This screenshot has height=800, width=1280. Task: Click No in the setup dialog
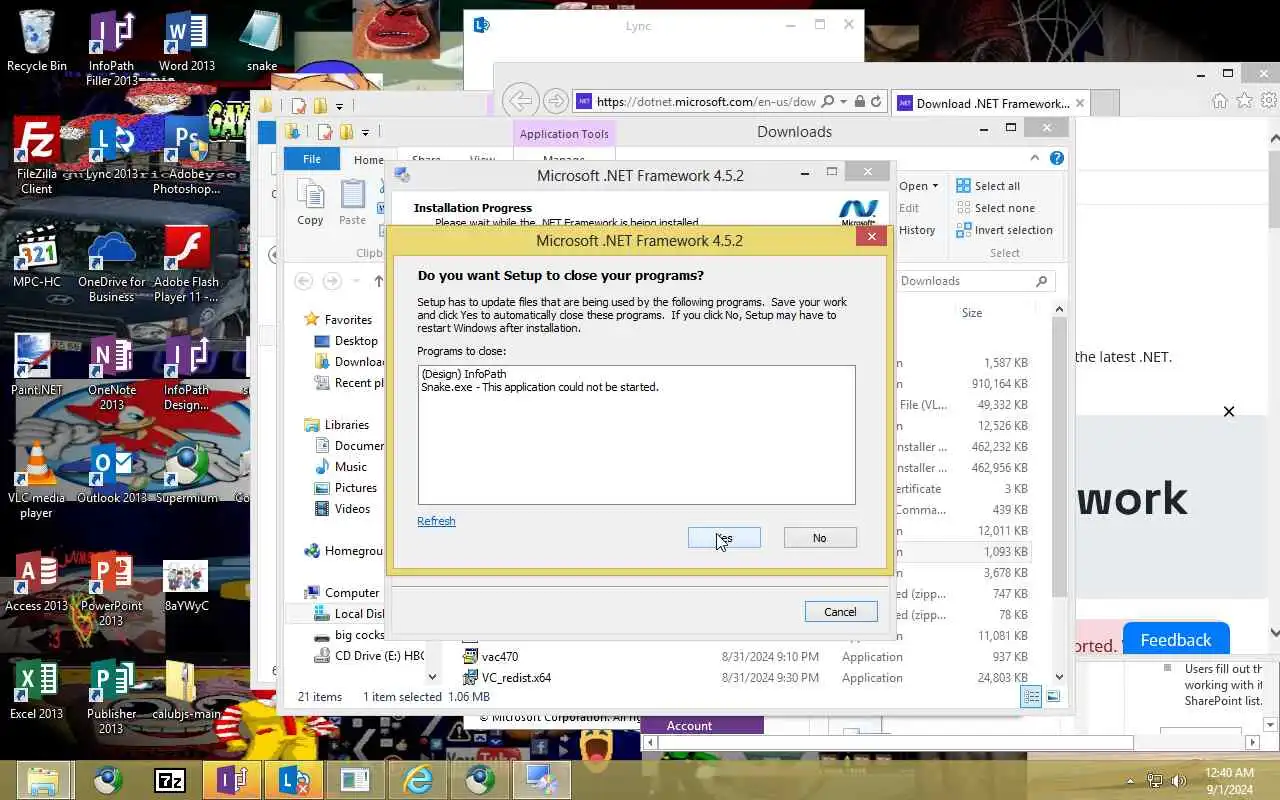coord(819,538)
